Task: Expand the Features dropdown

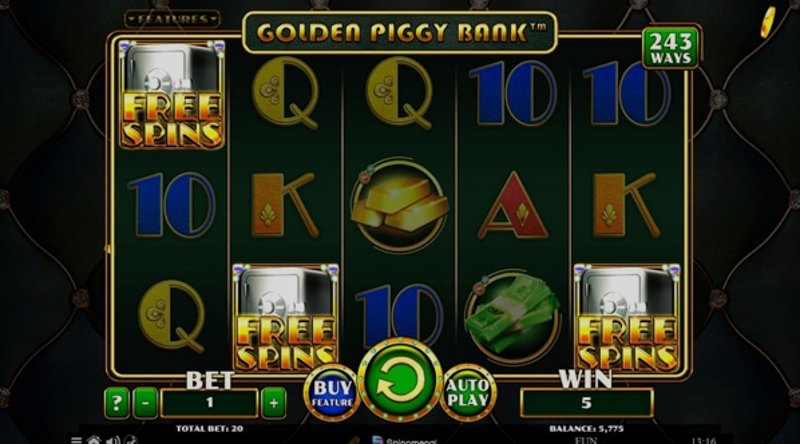Action: point(172,19)
